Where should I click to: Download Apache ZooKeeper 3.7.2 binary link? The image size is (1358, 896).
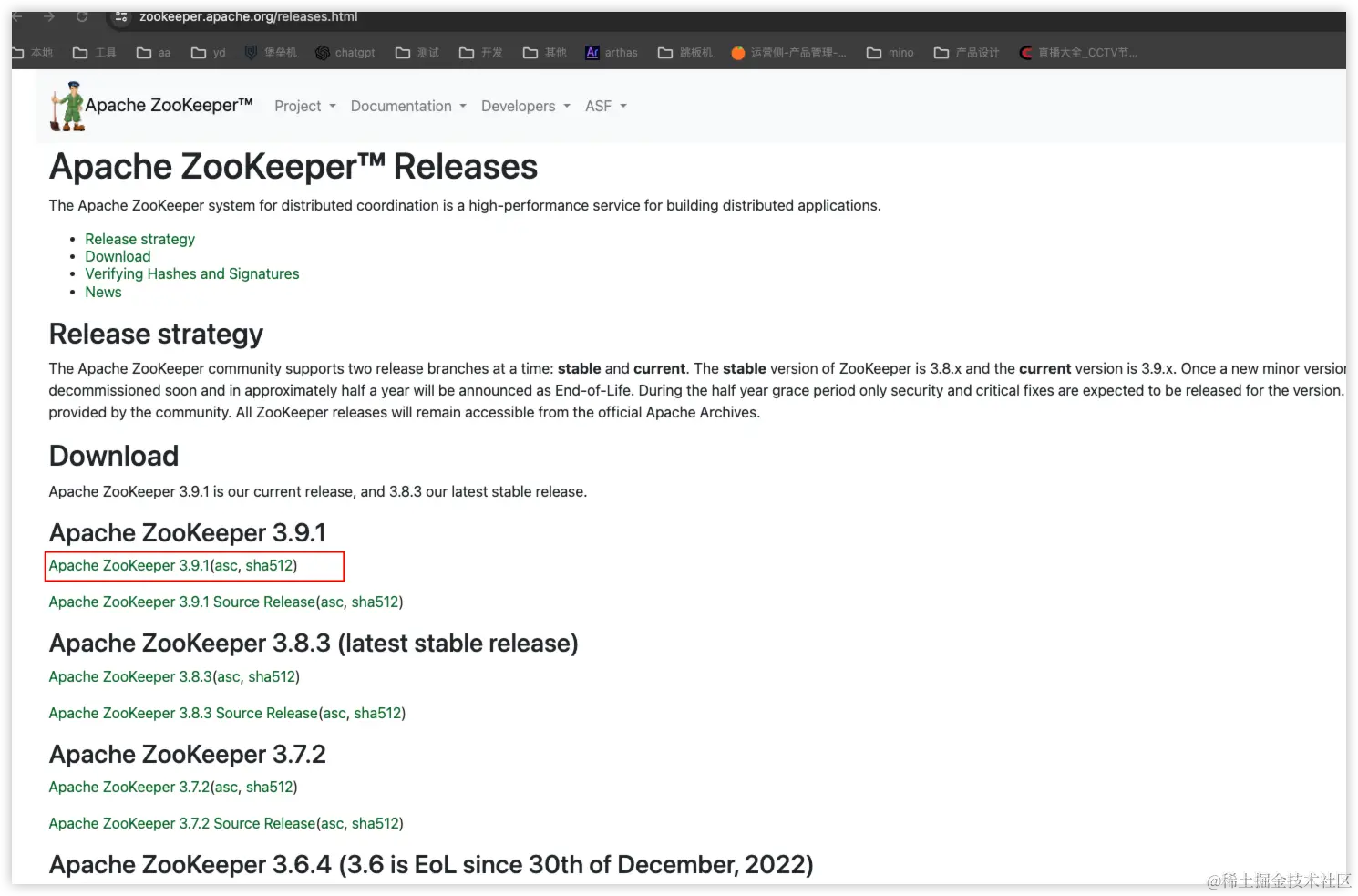pyautogui.click(x=129, y=788)
